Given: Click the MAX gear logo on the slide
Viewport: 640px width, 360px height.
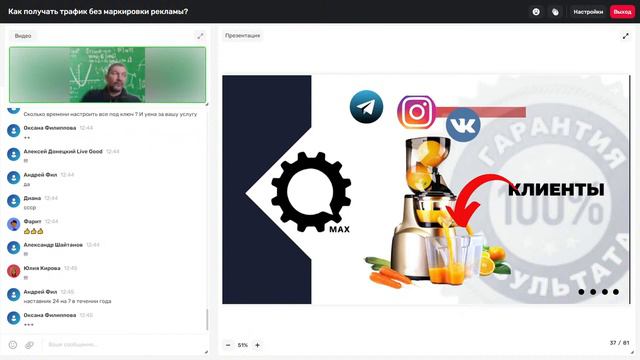Looking at the screenshot, I should point(311,192).
